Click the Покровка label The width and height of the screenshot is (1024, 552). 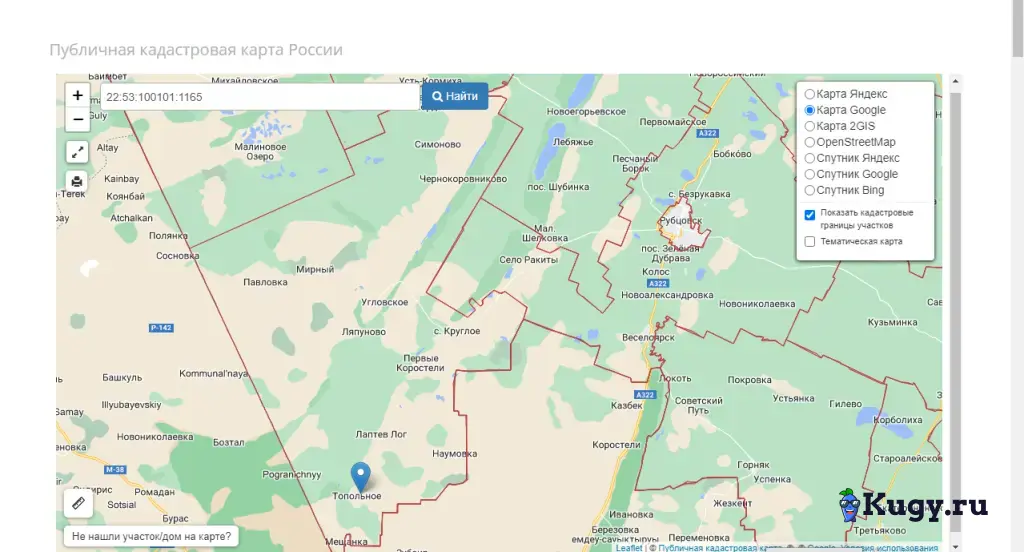click(x=750, y=380)
